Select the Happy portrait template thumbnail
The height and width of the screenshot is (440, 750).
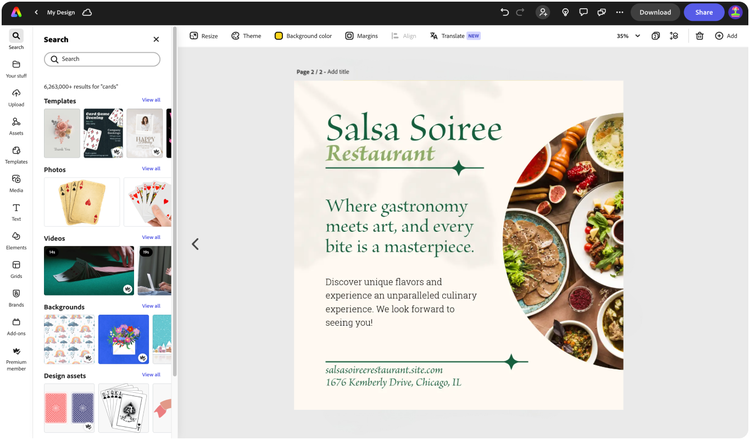tap(145, 133)
